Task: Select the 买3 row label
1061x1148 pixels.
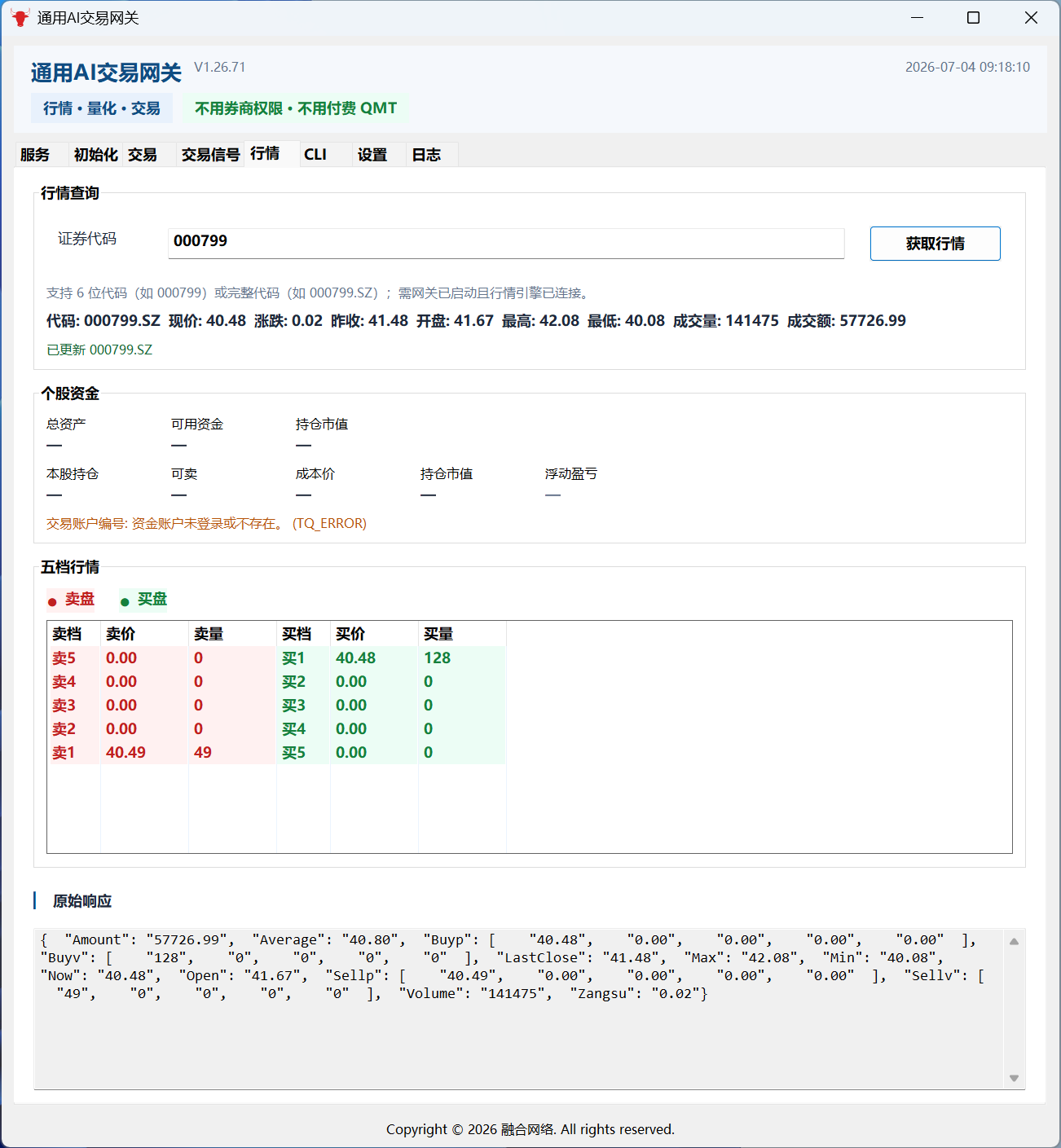Action: 293,706
